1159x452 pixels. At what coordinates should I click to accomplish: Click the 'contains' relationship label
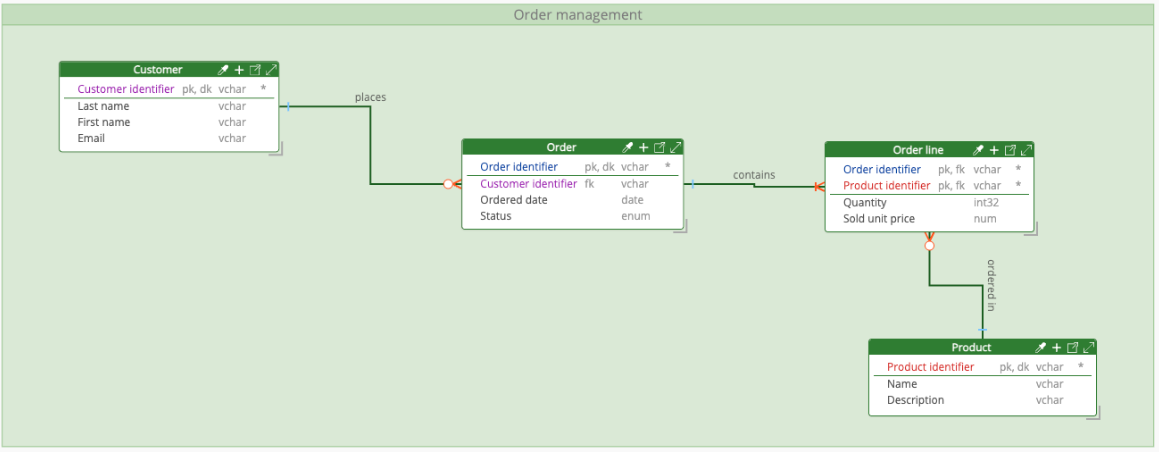754,175
